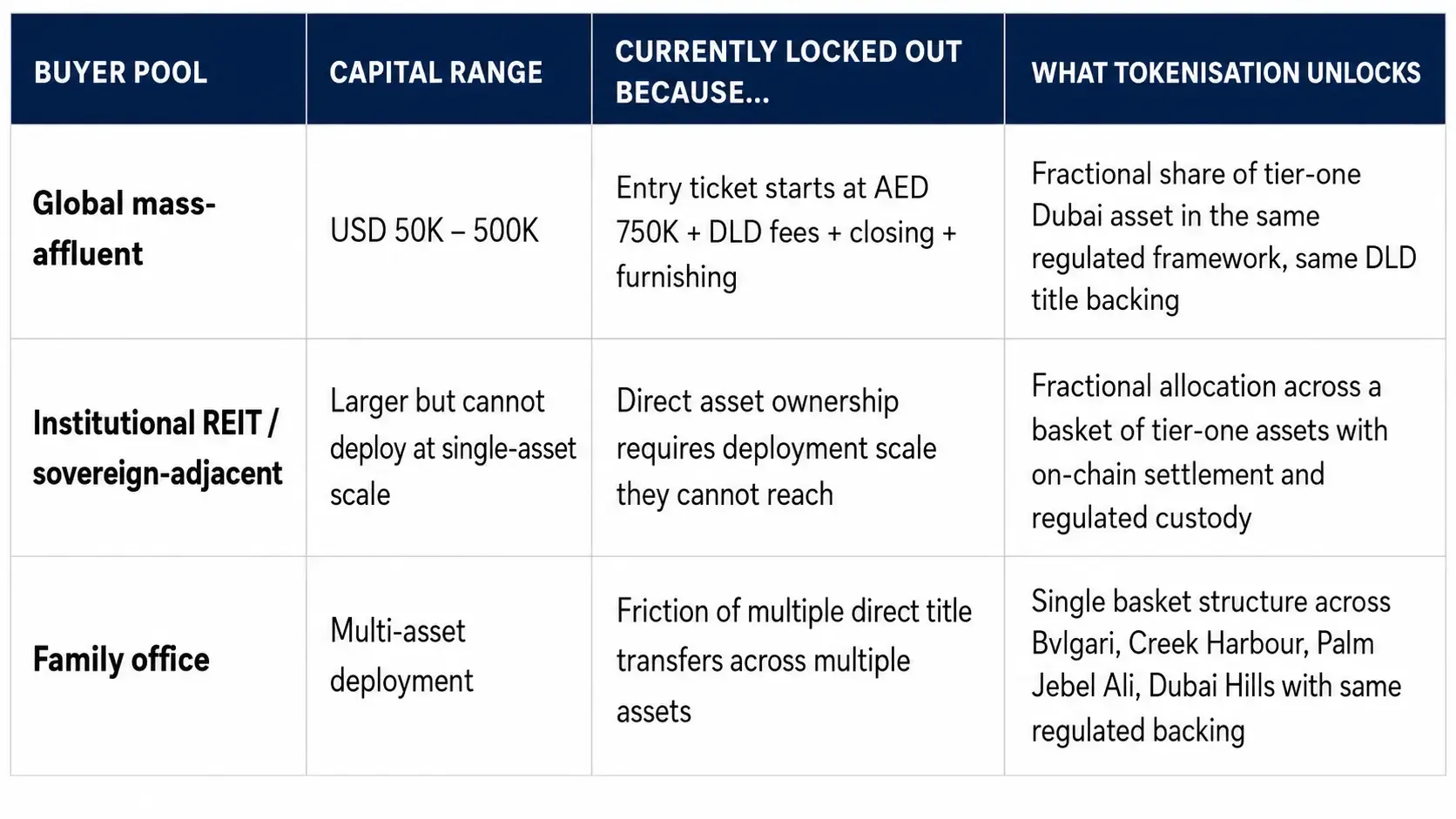Screen dimensions: 1456x819
Task: Click the BUYER POOL column header
Action: 158,70
